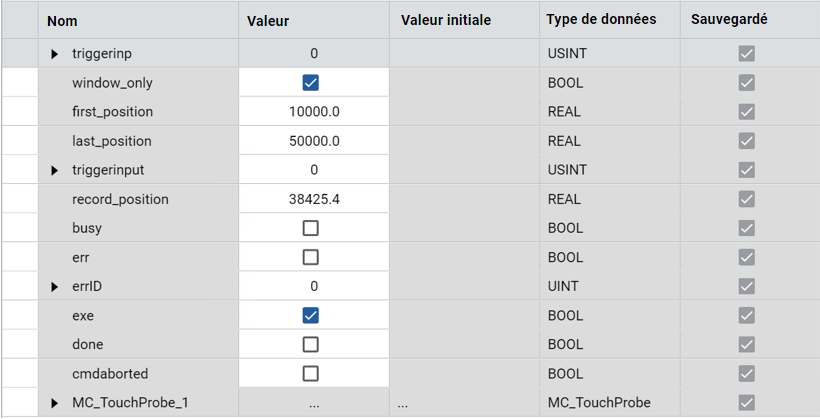Viewport: 820px width, 419px height.
Task: Click initial value cell of MC_TouchProbe_1
Action: click(464, 403)
